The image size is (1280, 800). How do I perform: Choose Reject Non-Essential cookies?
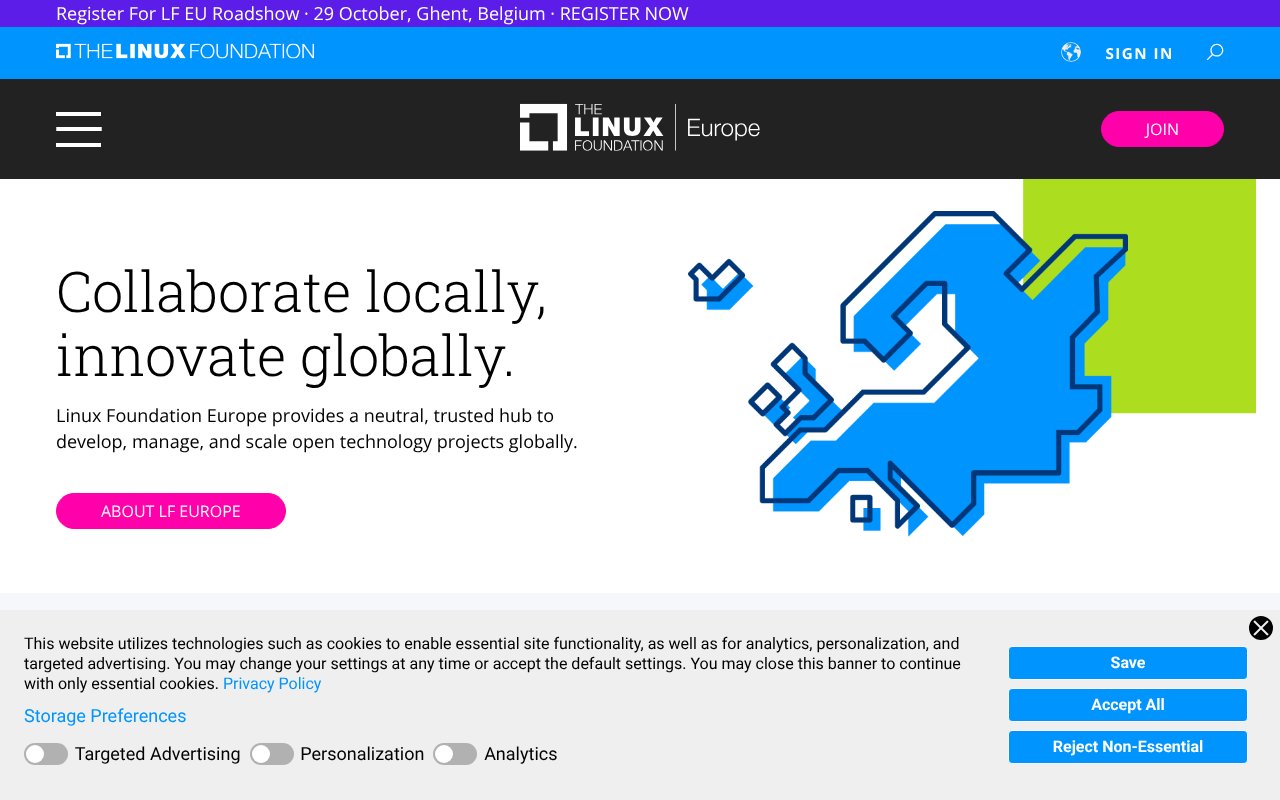[x=1127, y=747]
